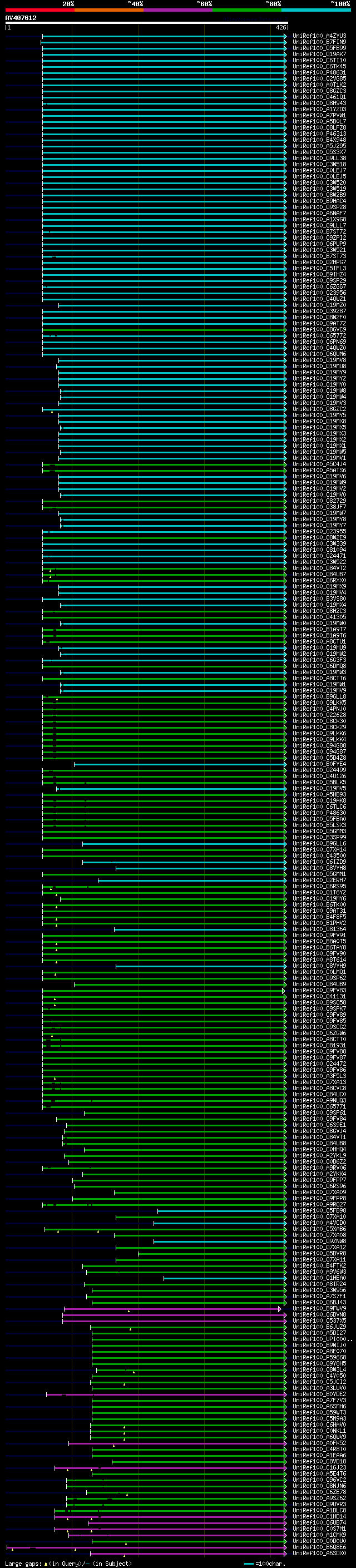Open hit UniRef100_Q84UB9

click(319, 985)
